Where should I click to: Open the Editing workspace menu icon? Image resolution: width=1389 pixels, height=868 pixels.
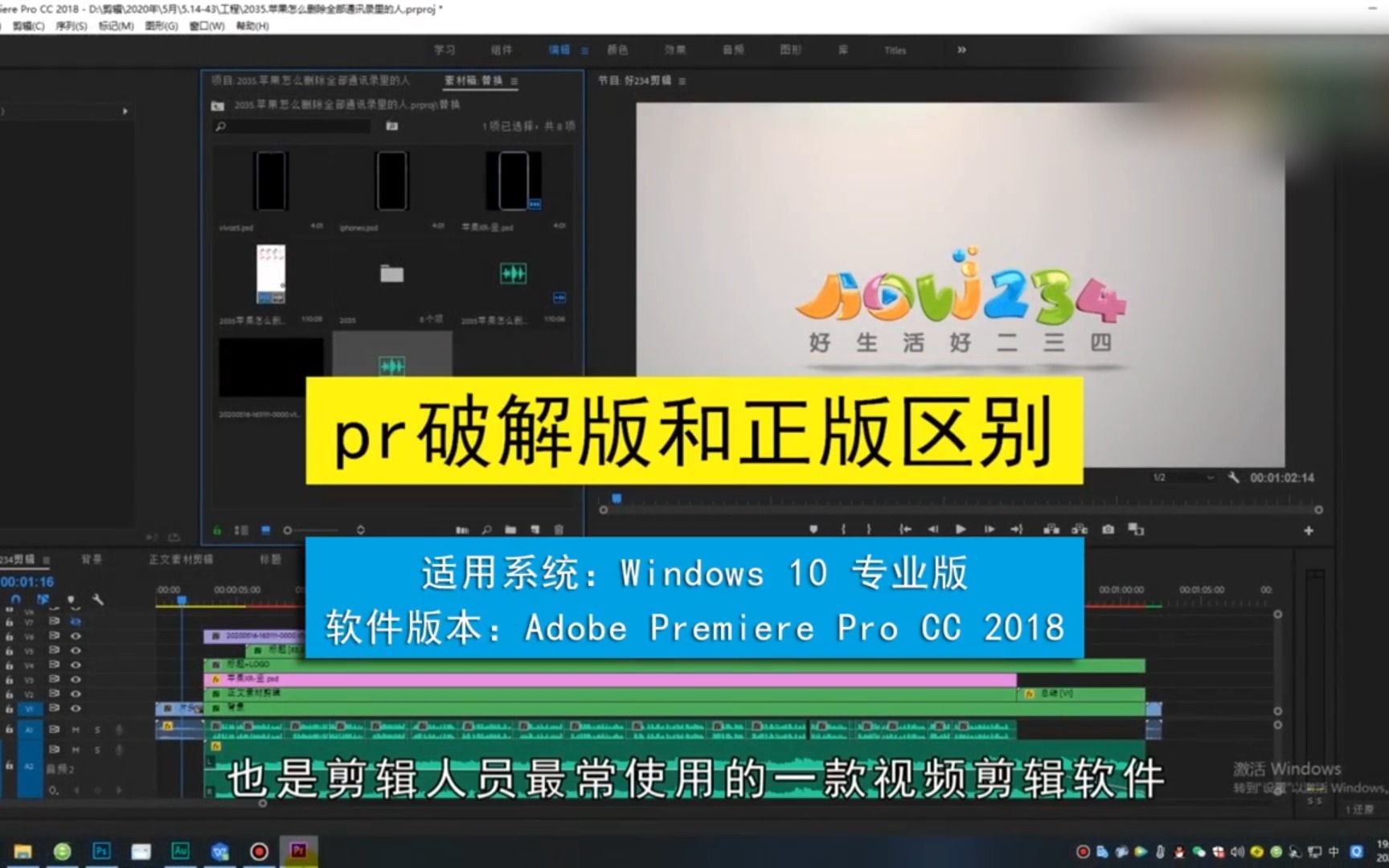[x=584, y=51]
